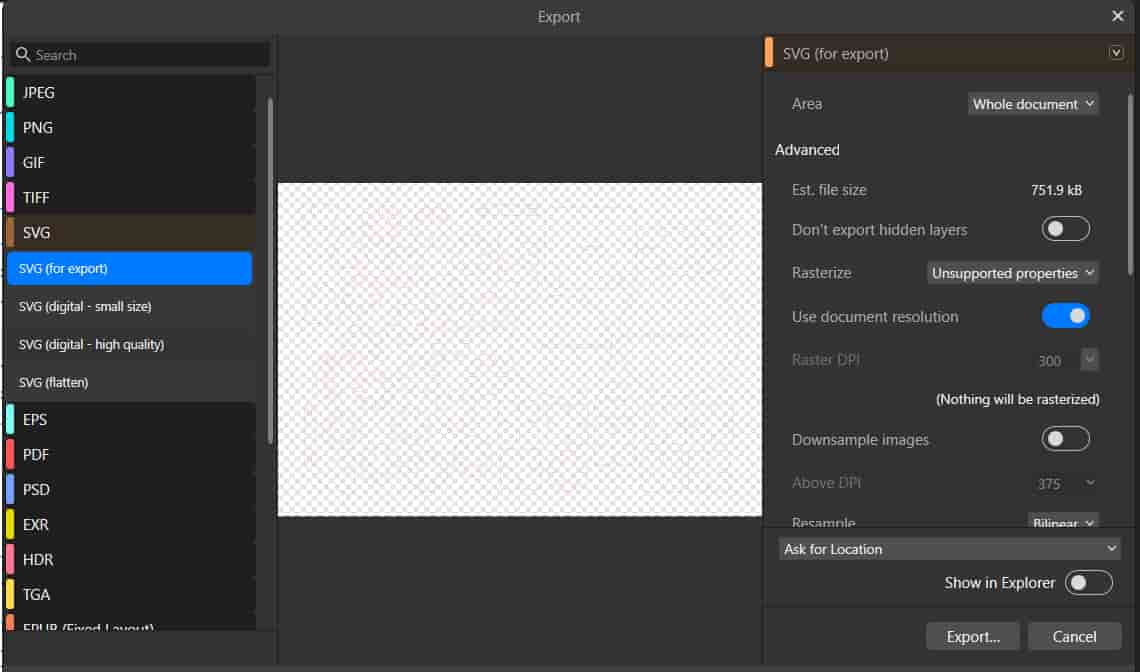Viewport: 1140px width, 672px height.
Task: Click the Advanced section heading
Action: pyautogui.click(x=807, y=150)
